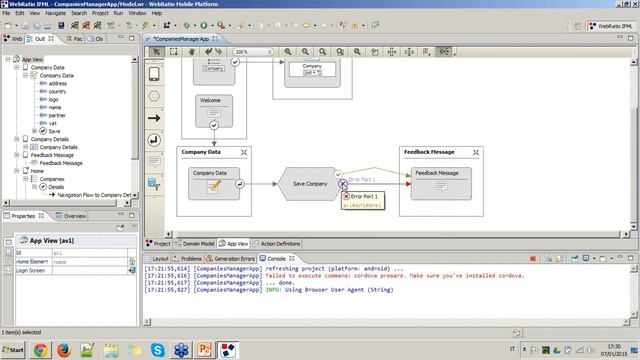640x360 pixels.
Task: Switch to the Overview tab
Action: 71,216
